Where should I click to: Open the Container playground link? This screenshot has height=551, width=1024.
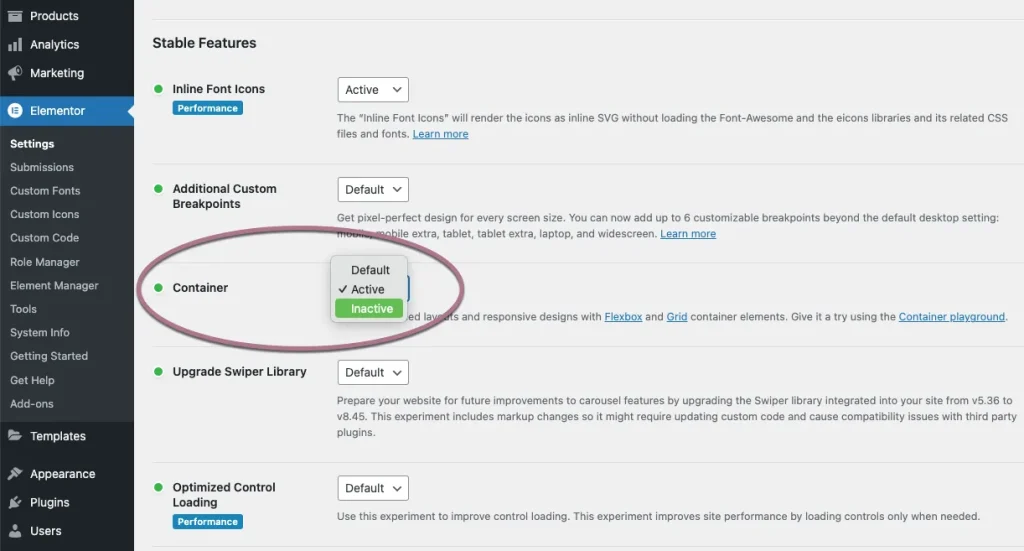(951, 317)
